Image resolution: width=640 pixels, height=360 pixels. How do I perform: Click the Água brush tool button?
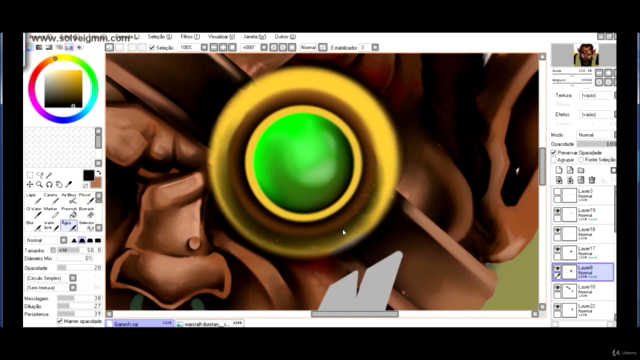pyautogui.click(x=69, y=226)
